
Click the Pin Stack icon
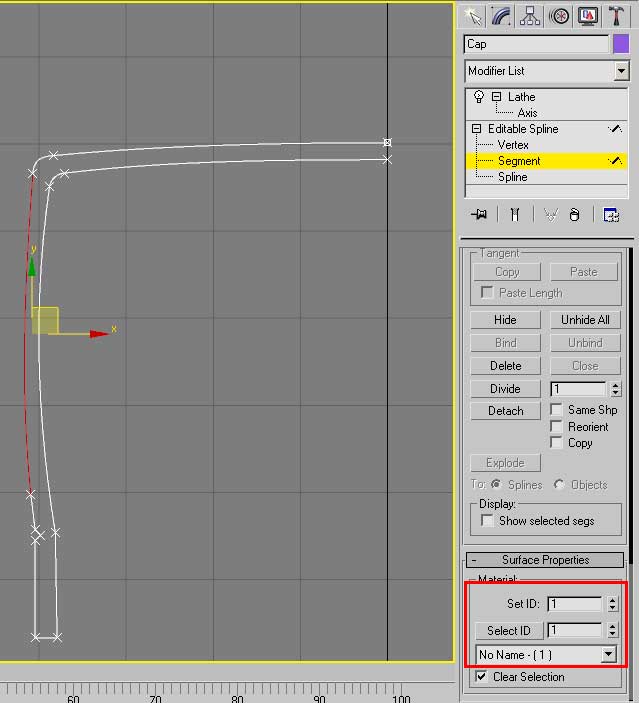click(481, 214)
